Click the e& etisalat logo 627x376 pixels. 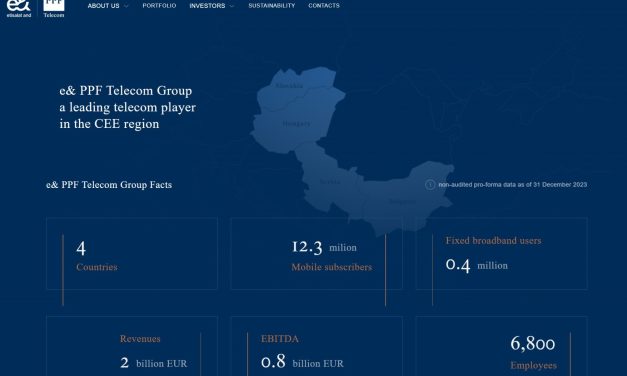click(18, 8)
